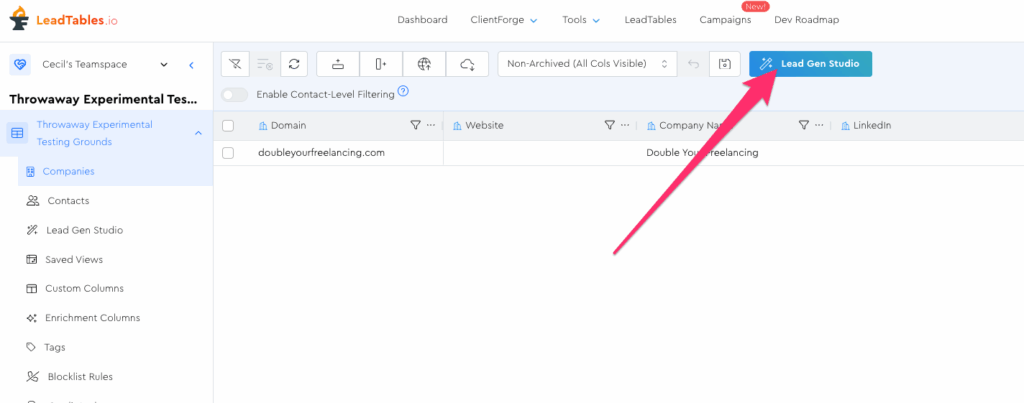Viewport: 1024px width, 403px height.
Task: Click the globe web import icon
Action: click(424, 64)
